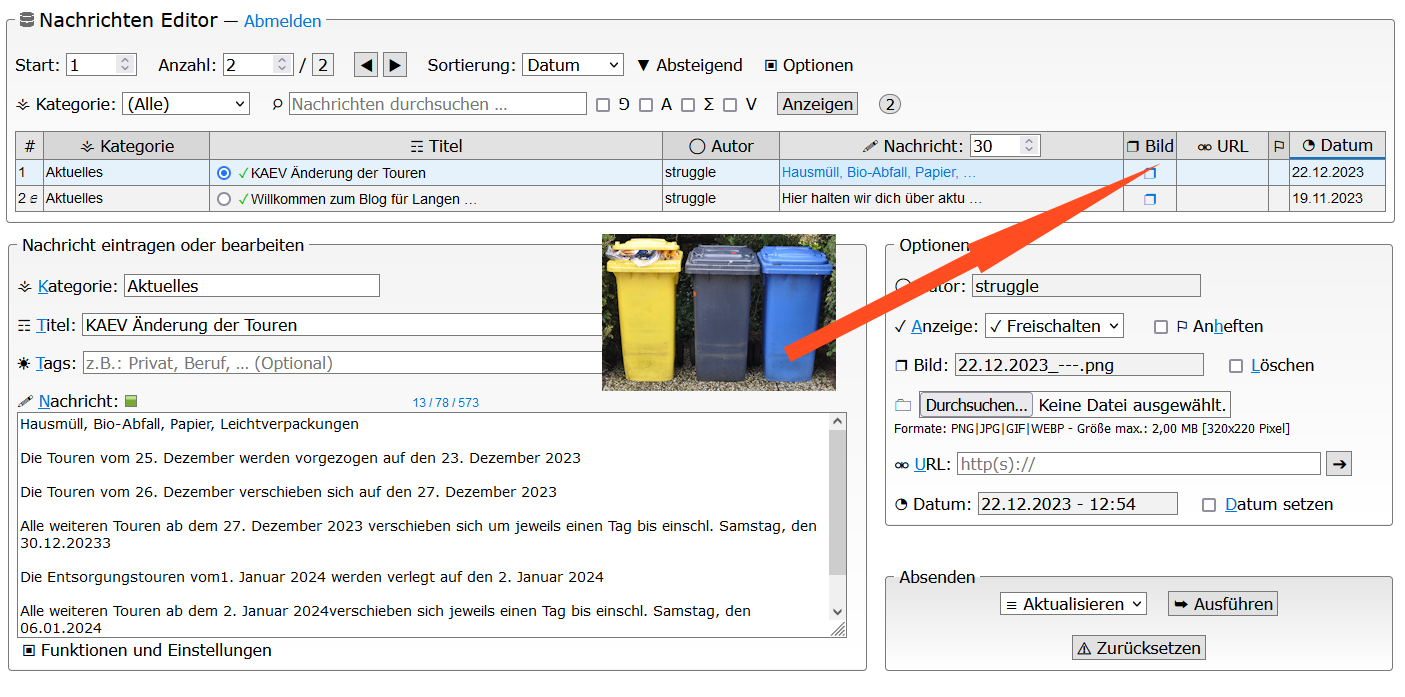
Task: Click the green icon beside Nachricht label
Action: coord(130,402)
